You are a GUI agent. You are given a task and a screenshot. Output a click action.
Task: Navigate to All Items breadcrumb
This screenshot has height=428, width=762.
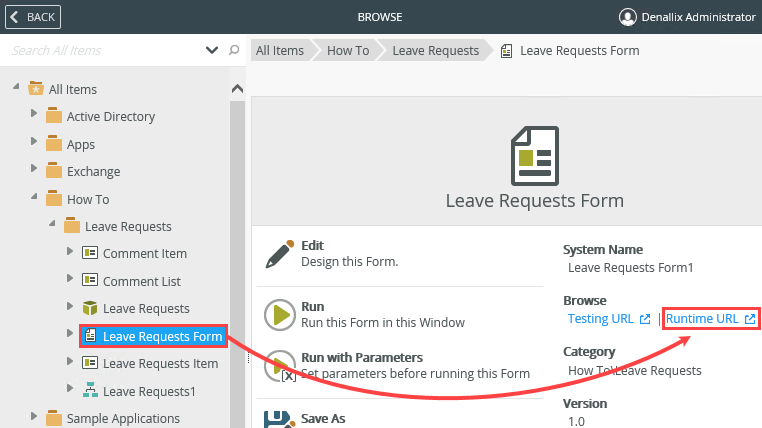(279, 50)
